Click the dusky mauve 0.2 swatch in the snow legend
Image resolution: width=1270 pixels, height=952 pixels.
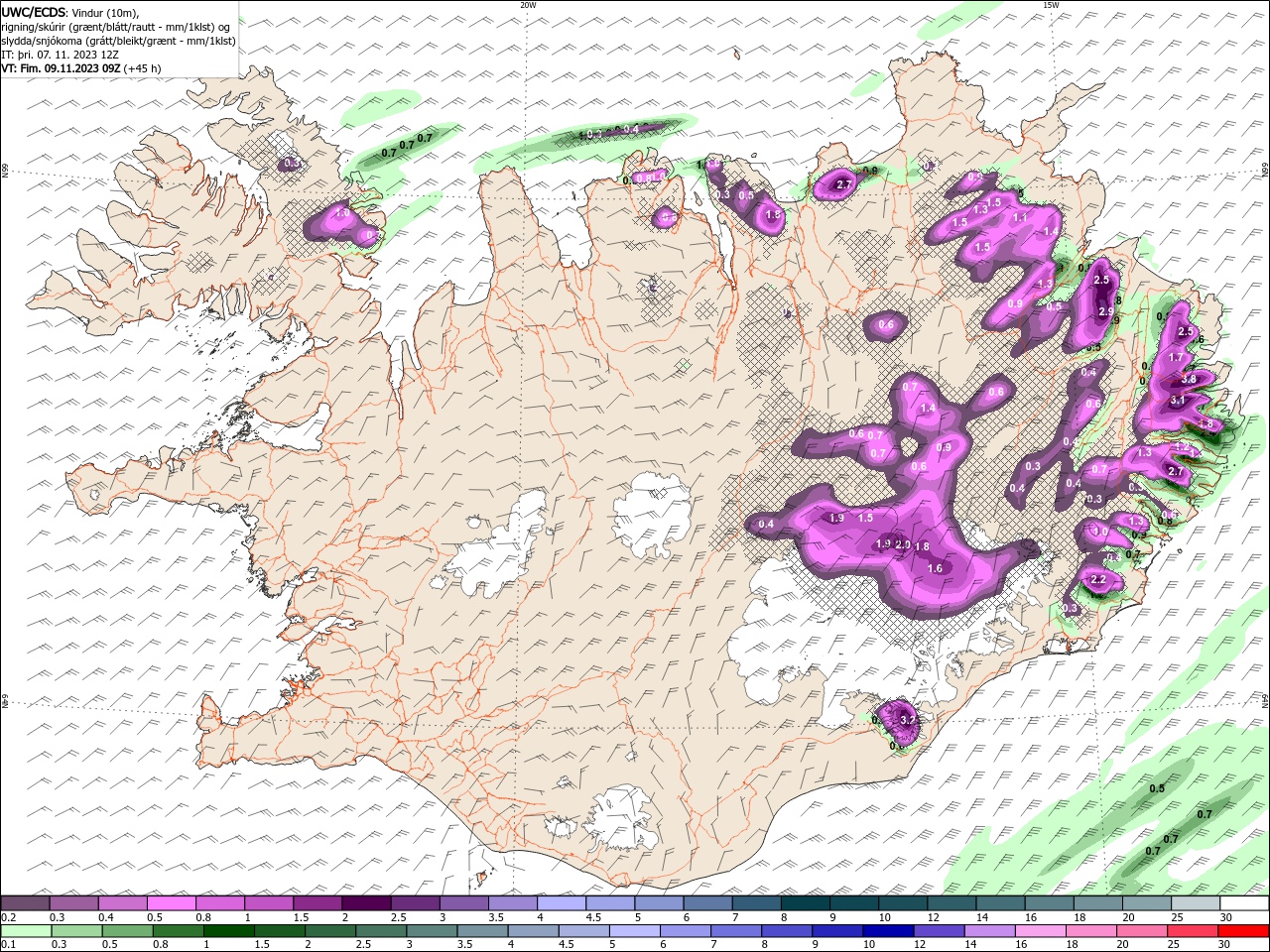pos(25,903)
